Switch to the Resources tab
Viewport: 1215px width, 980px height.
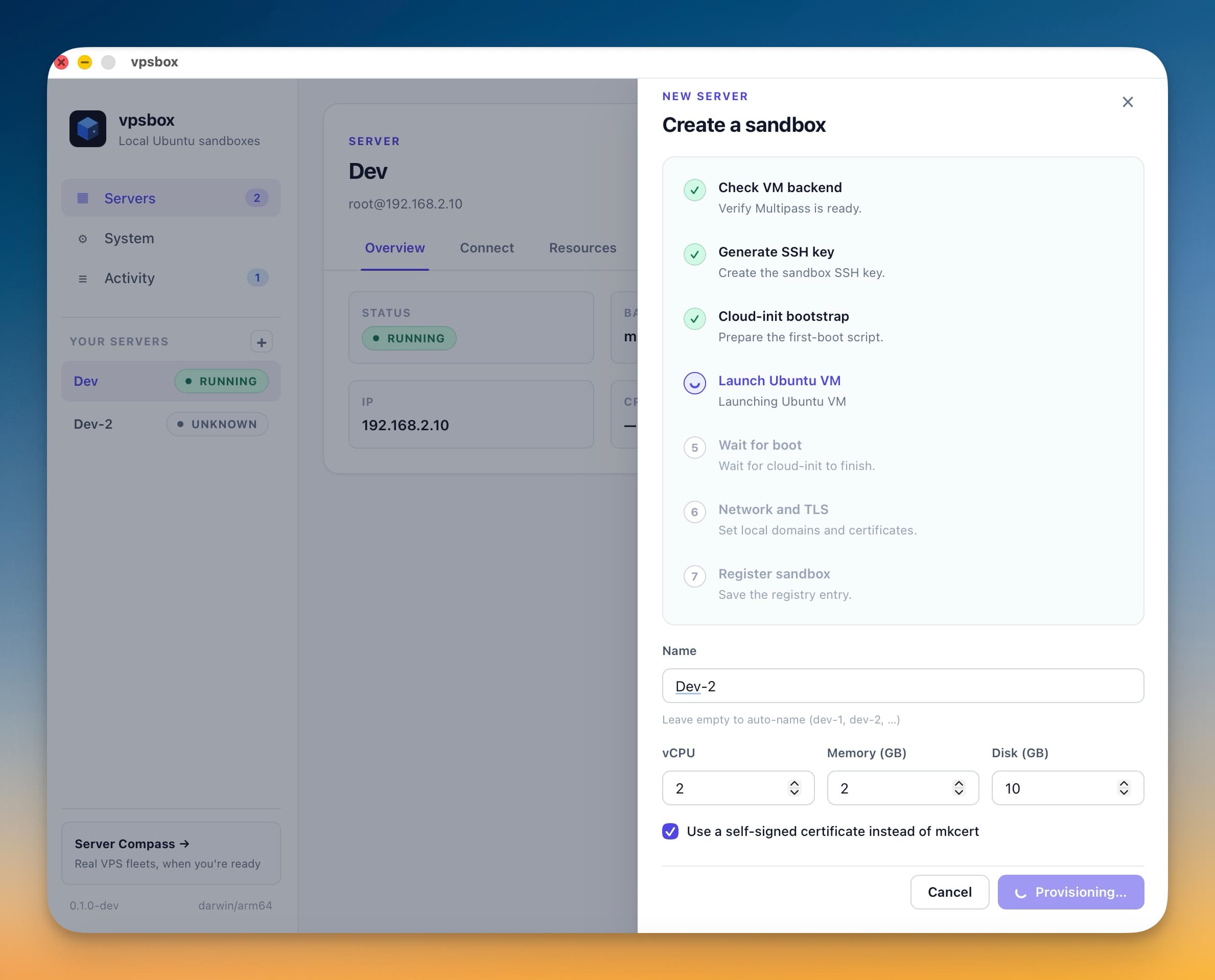tap(582, 248)
